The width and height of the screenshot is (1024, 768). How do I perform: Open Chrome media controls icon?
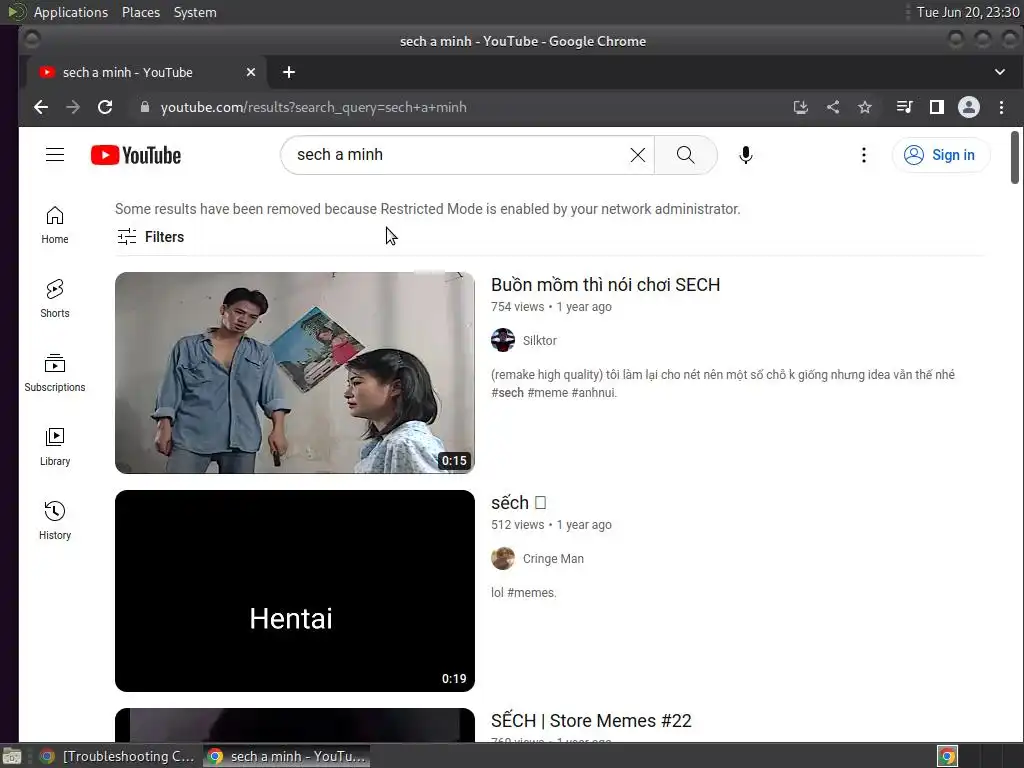(x=904, y=107)
